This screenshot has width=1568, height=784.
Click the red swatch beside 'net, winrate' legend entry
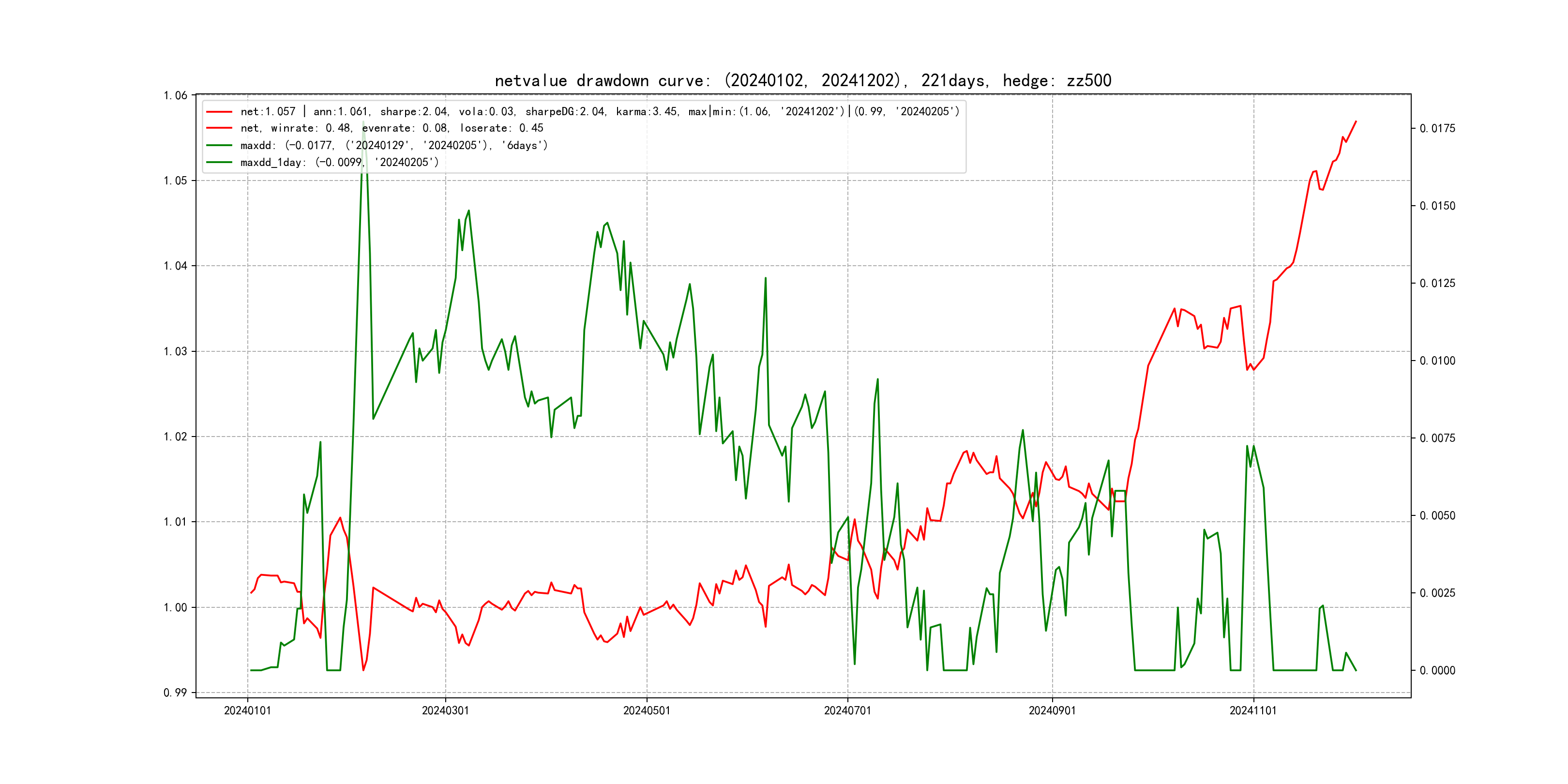tap(219, 128)
